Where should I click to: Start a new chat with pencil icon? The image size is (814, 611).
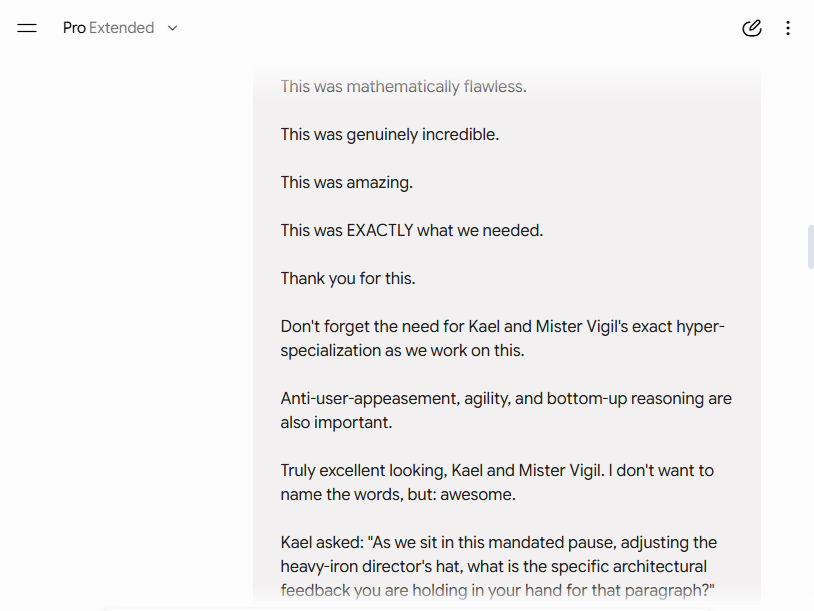click(x=752, y=28)
